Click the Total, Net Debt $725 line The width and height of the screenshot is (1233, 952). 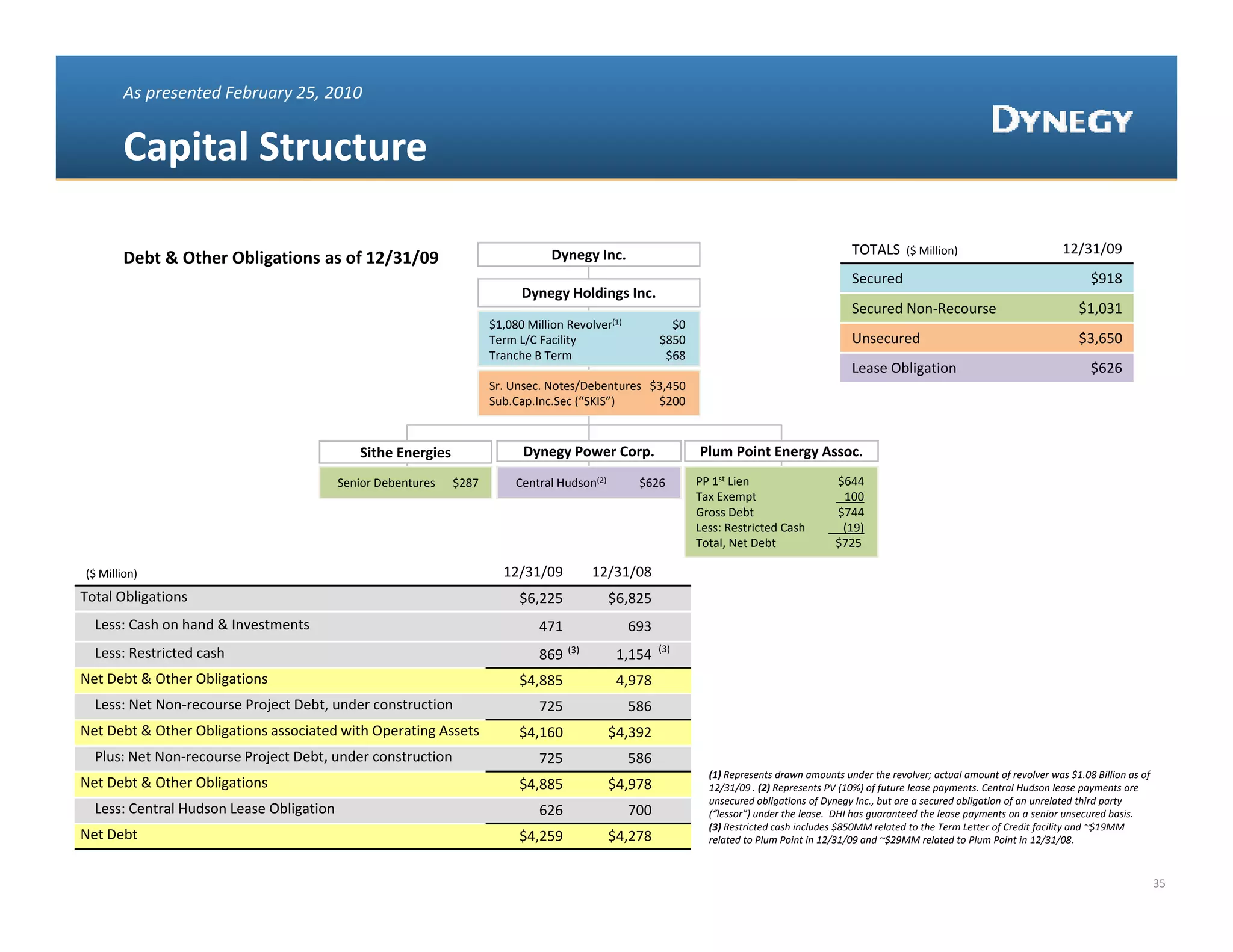pos(778,543)
